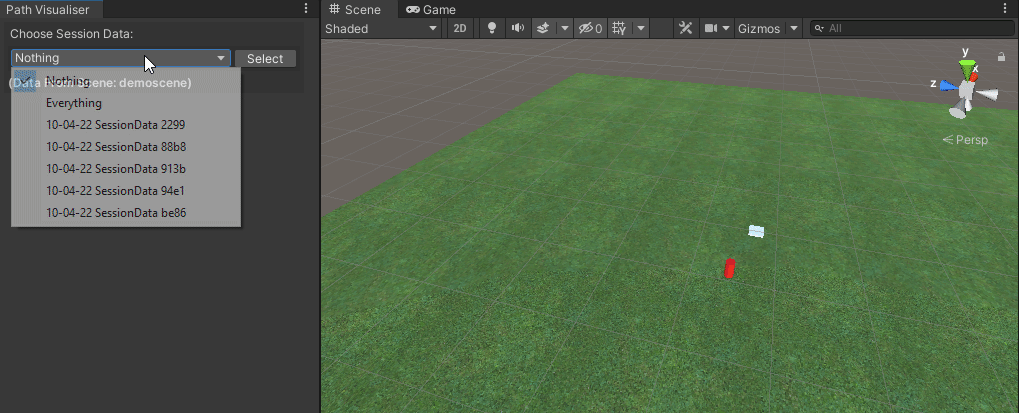Select 10-04-22 SessionData 2299
The width and height of the screenshot is (1019, 413).
coord(126,125)
